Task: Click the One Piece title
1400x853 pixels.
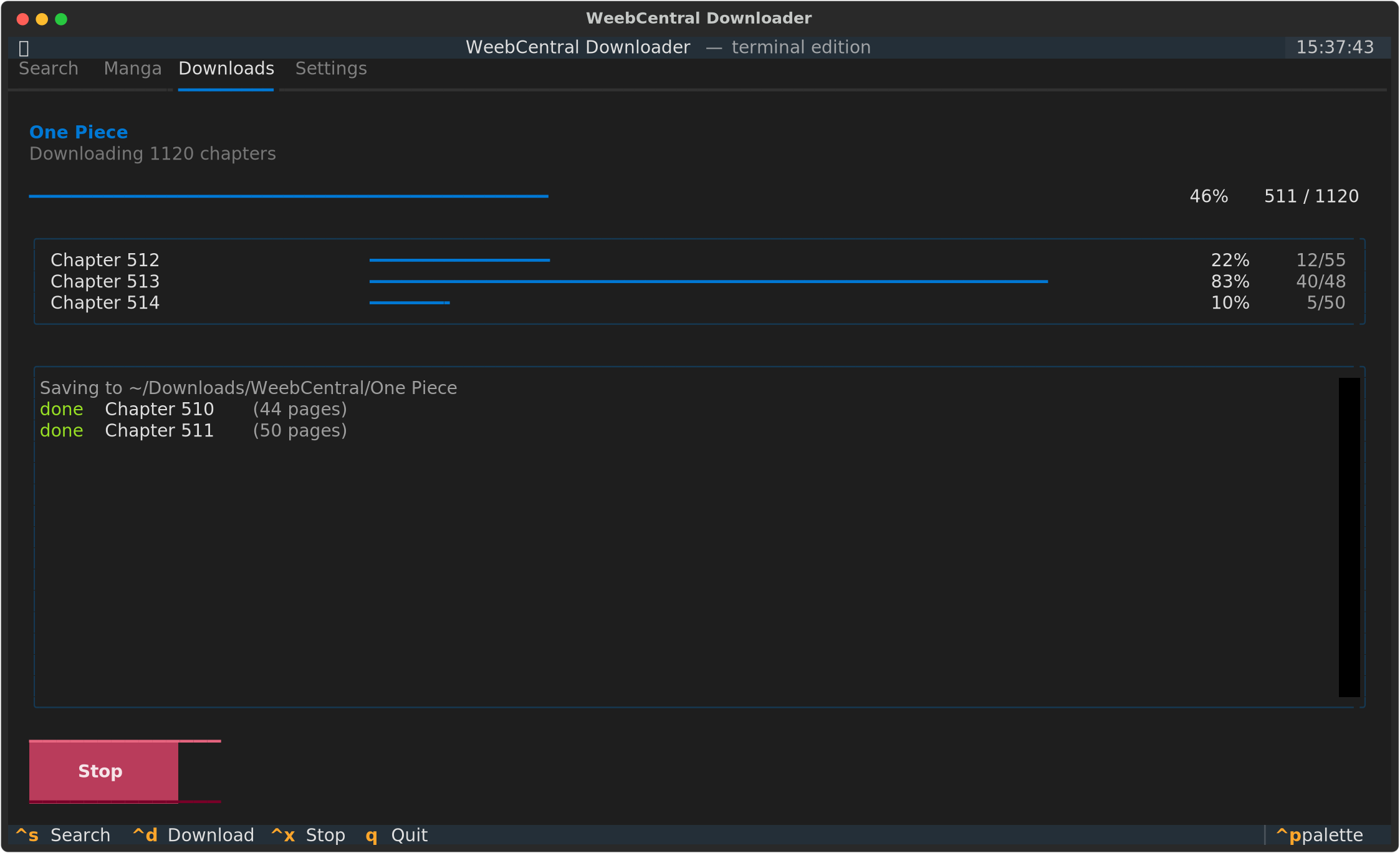Action: click(x=79, y=132)
